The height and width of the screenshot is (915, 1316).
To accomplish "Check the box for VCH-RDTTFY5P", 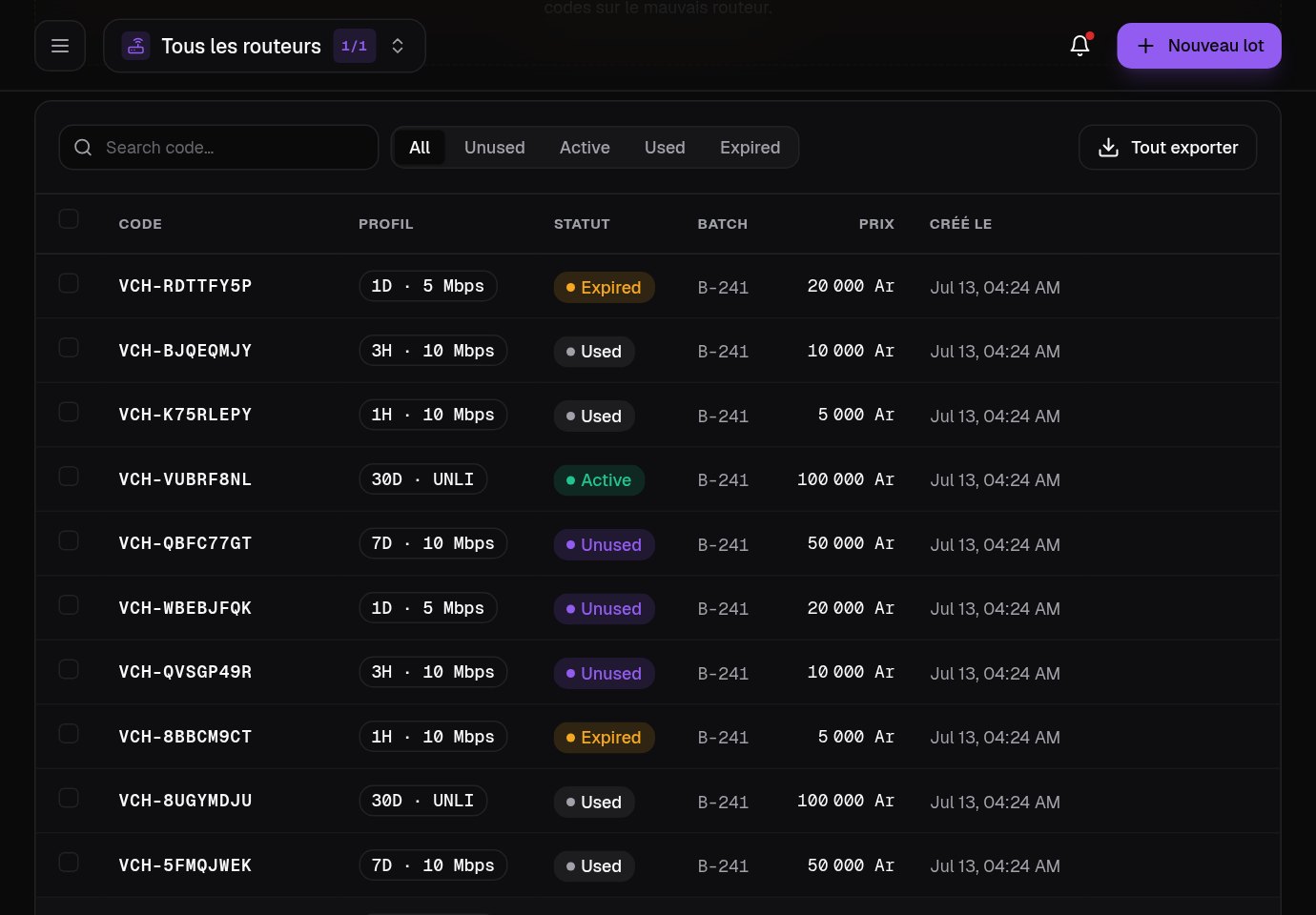I will [69, 283].
